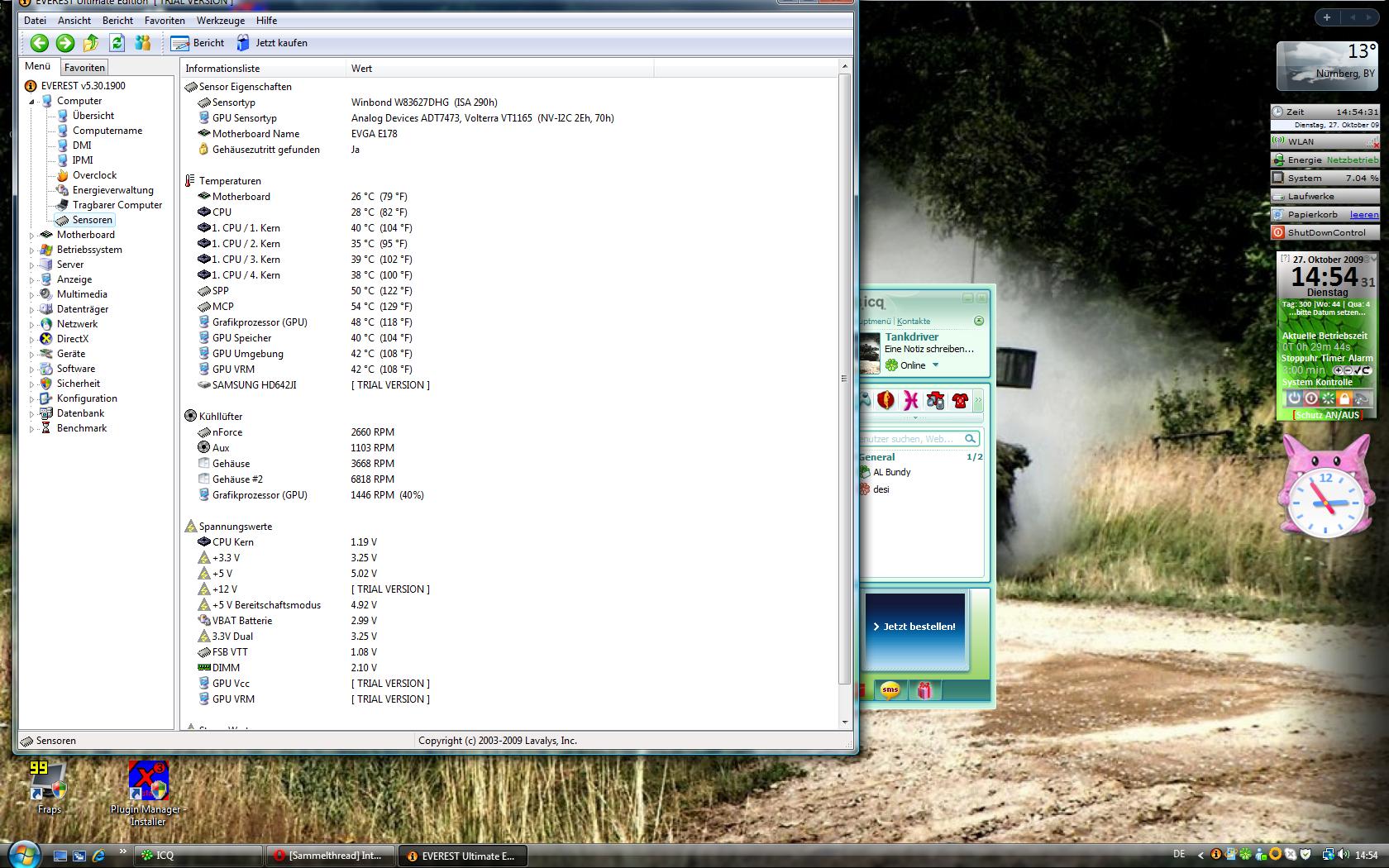The image size is (1389, 868).
Task: Select the Energieverwaltung tree item
Action: [x=113, y=190]
